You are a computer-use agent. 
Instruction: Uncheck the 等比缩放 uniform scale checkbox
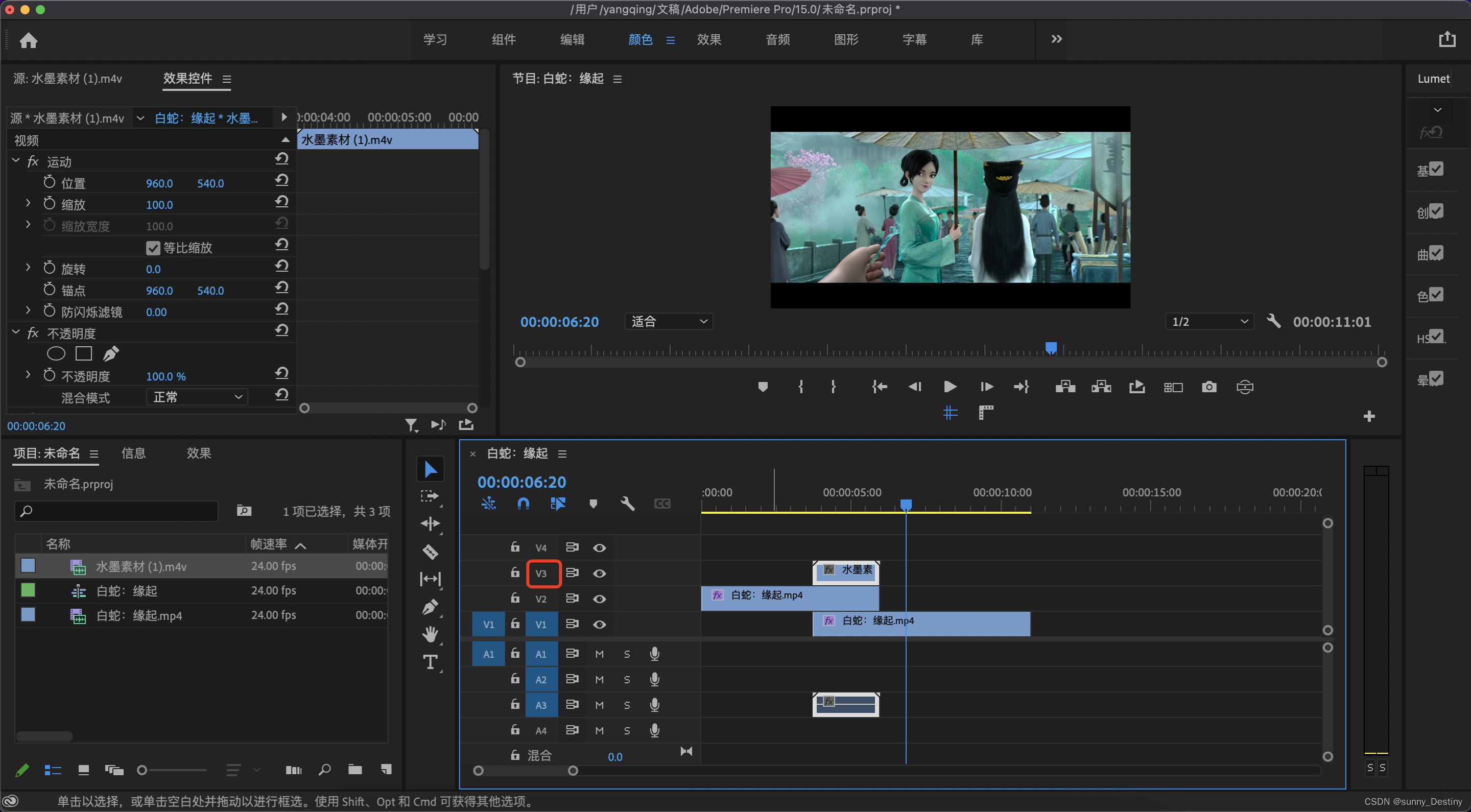pos(153,248)
